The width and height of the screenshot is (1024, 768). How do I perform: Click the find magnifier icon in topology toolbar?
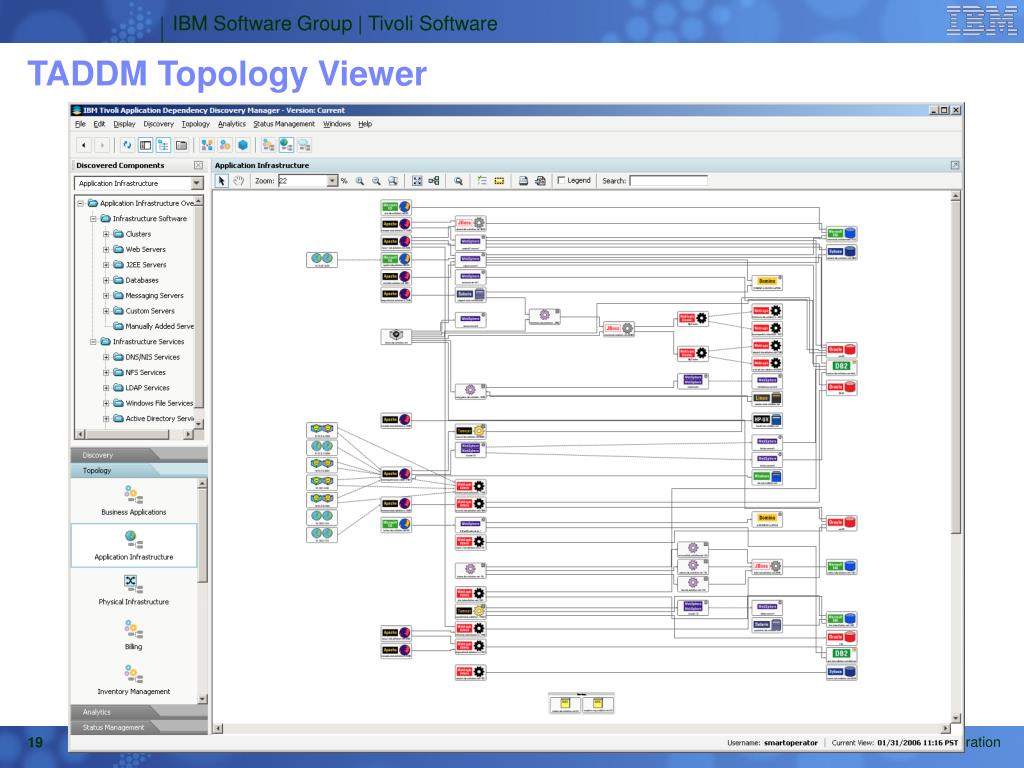pos(458,181)
